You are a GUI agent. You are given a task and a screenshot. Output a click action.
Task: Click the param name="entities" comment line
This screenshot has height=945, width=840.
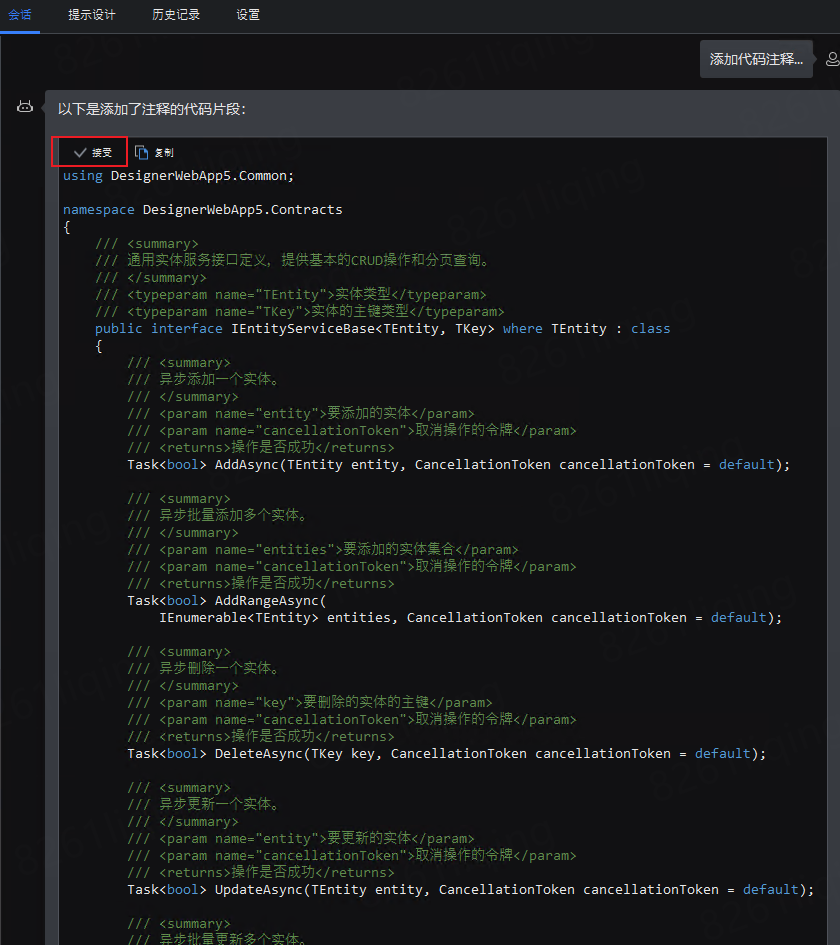coord(323,550)
